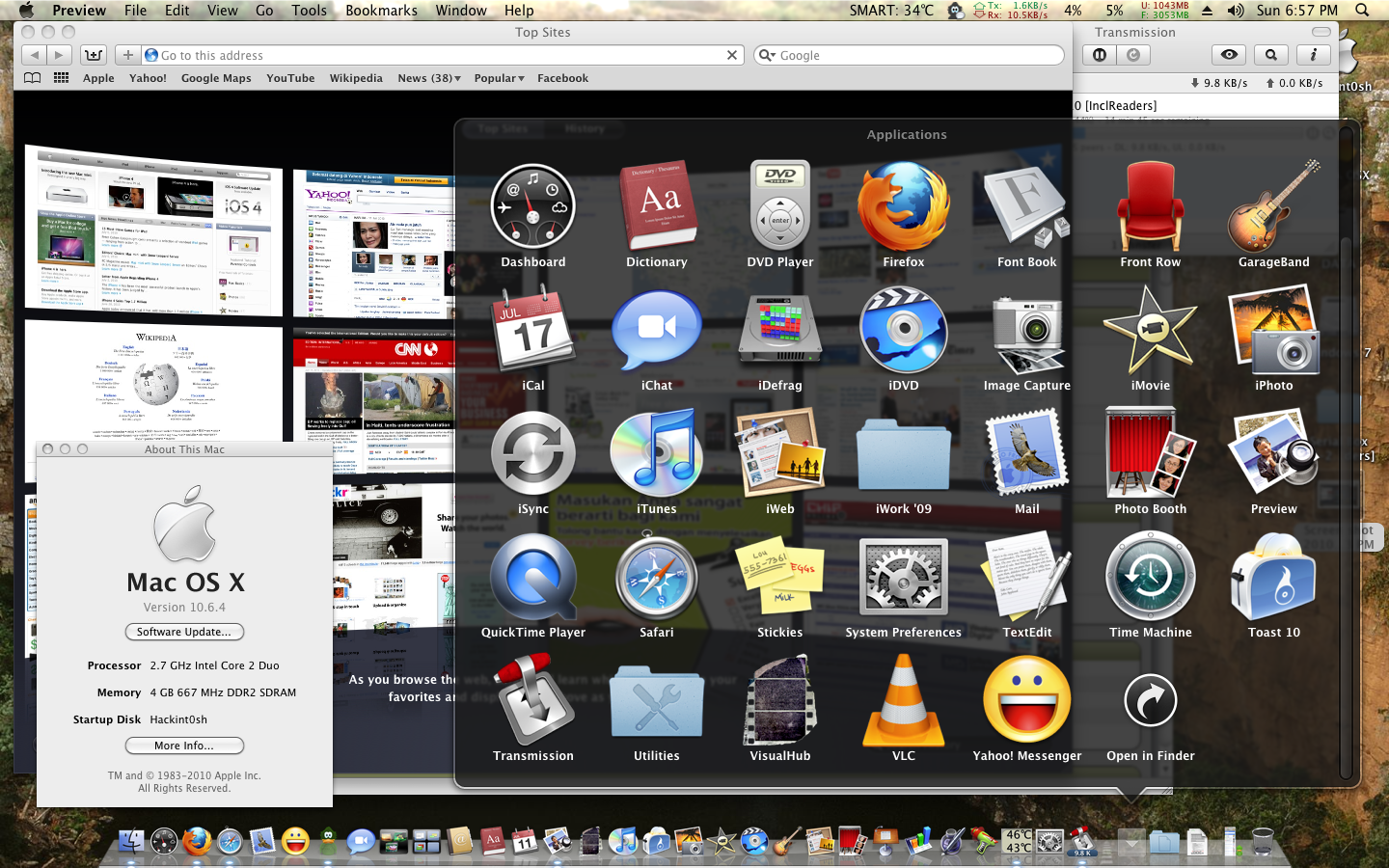
Task: Launch Safari from Applications grid
Action: pyautogui.click(x=657, y=577)
